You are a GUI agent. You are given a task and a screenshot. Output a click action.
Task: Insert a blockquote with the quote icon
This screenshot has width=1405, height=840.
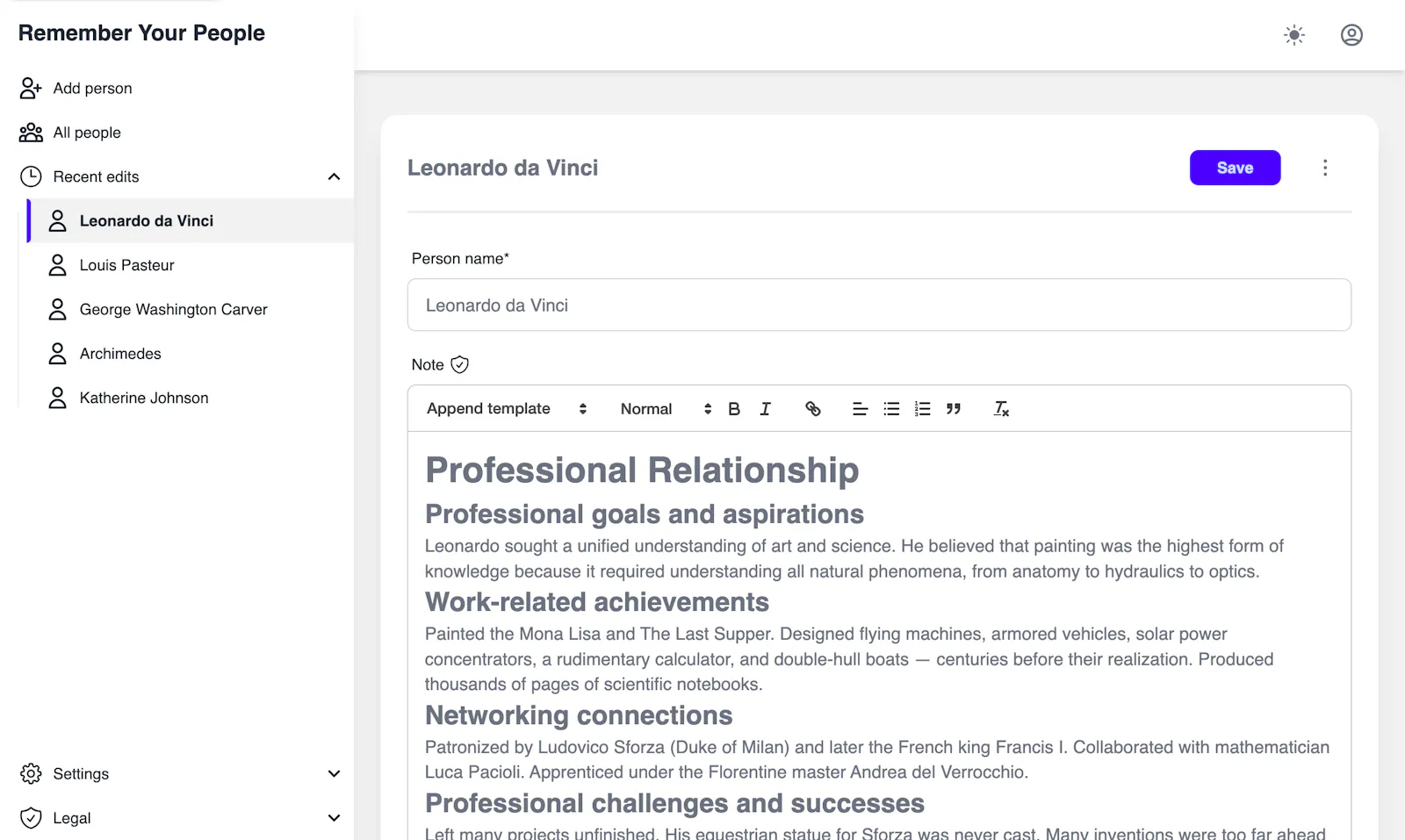pyautogui.click(x=954, y=409)
